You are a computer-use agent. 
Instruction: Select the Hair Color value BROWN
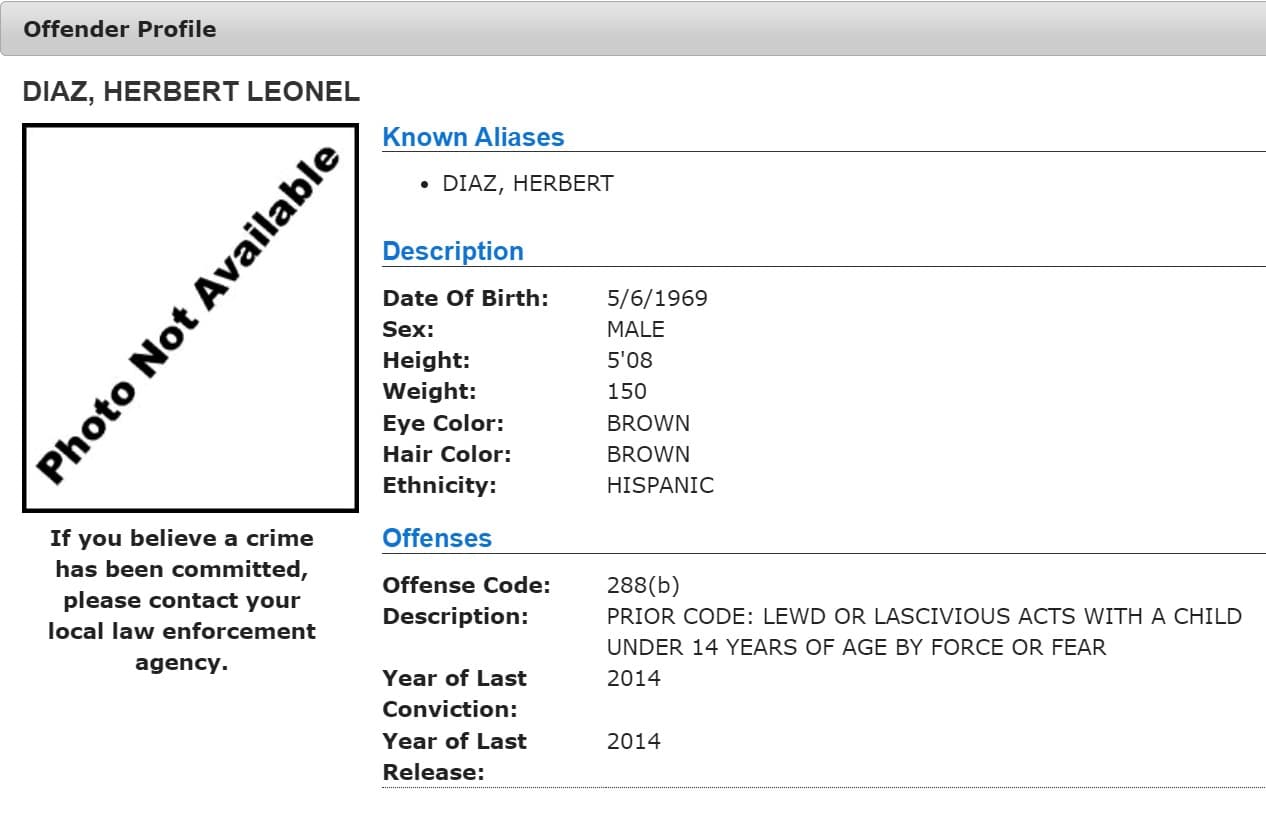click(x=648, y=454)
